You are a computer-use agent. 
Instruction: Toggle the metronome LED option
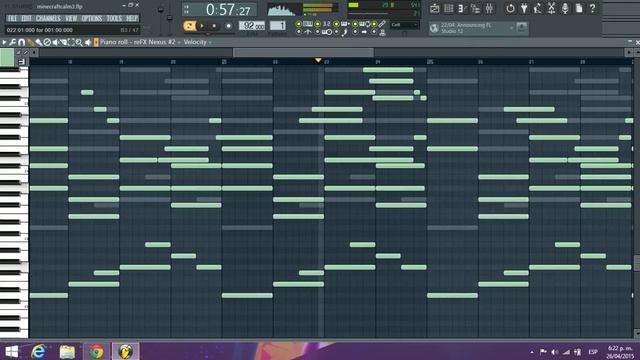[x=298, y=32]
